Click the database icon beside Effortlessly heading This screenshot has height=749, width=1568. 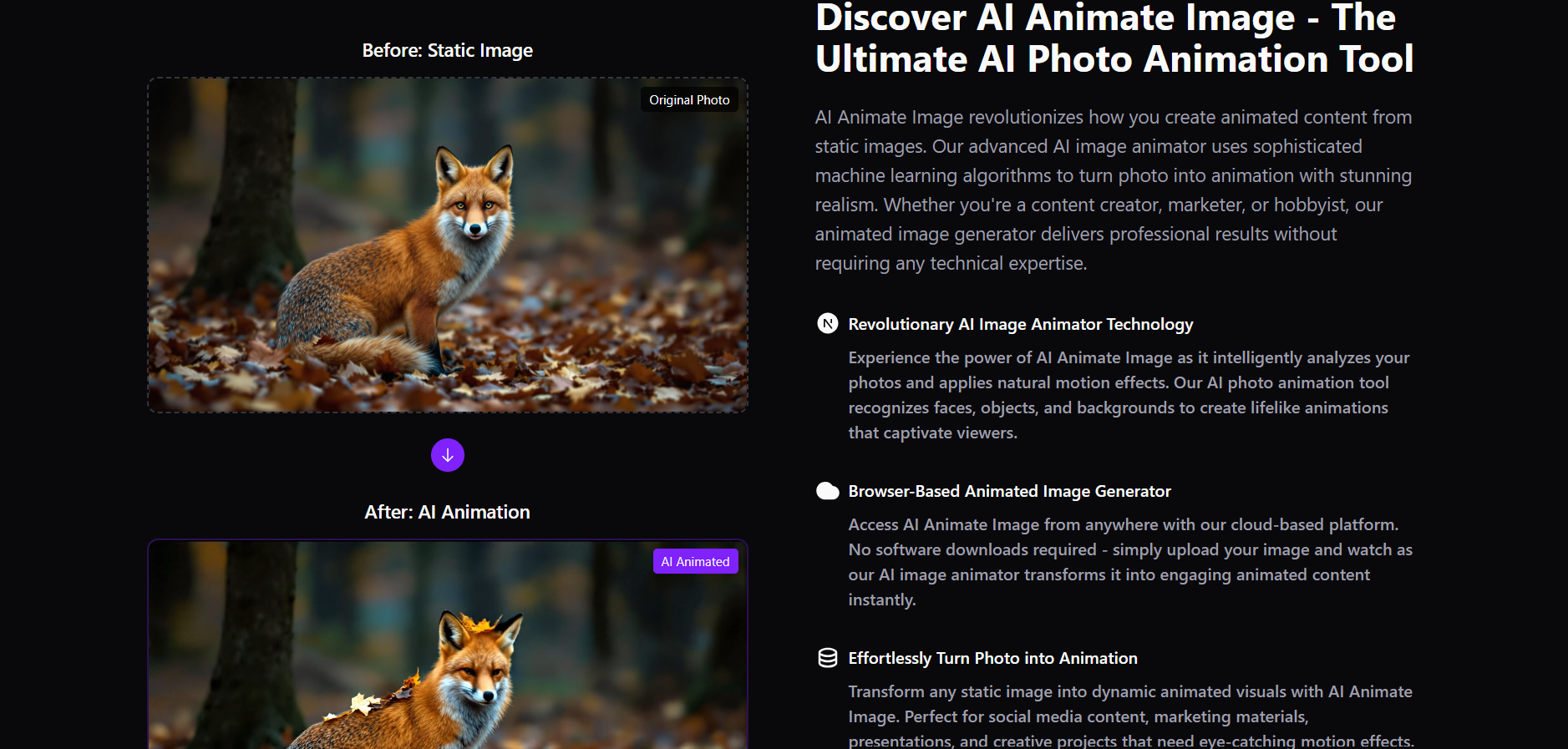pos(827,658)
